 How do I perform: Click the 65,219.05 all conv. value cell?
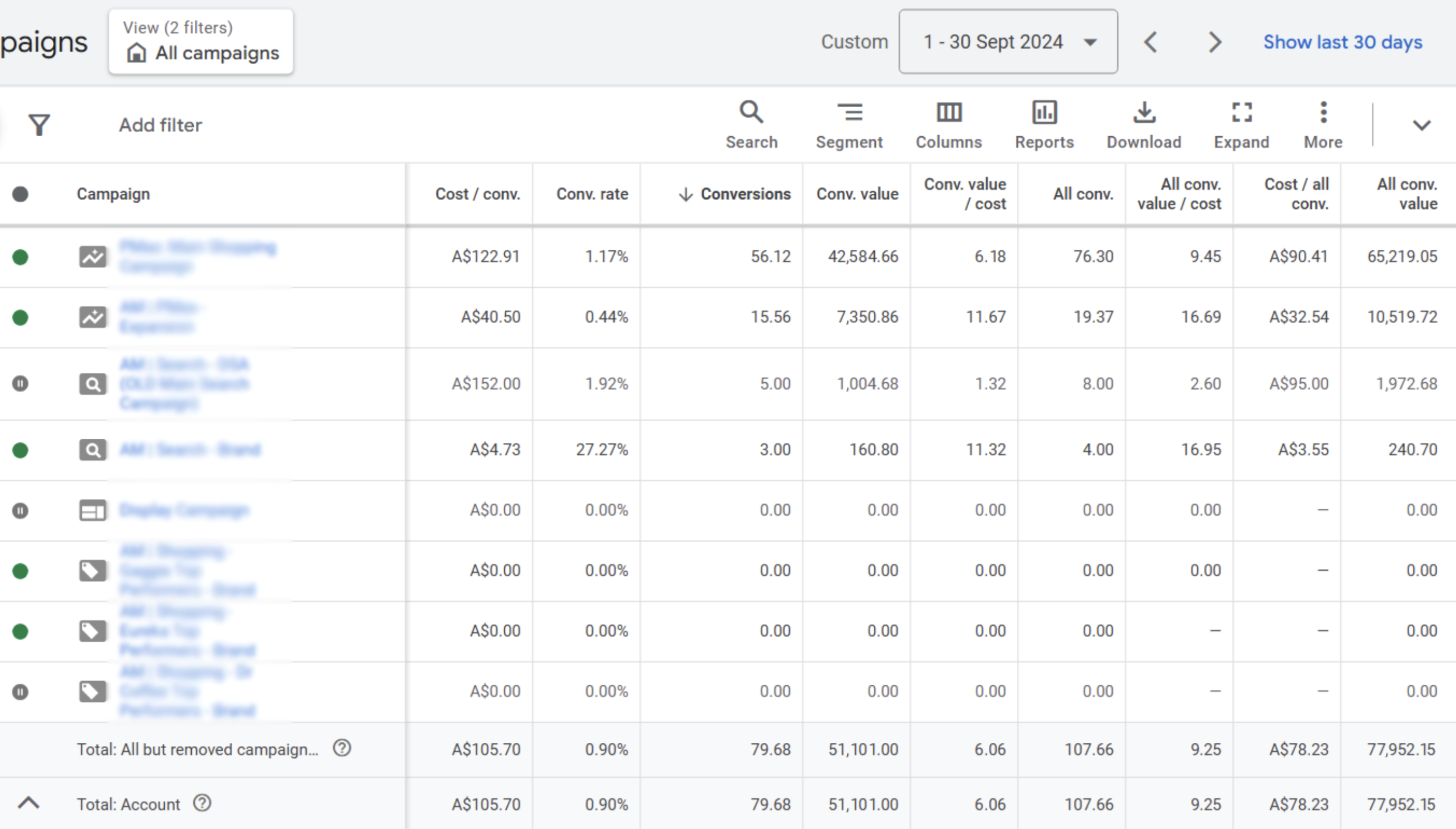point(1403,257)
